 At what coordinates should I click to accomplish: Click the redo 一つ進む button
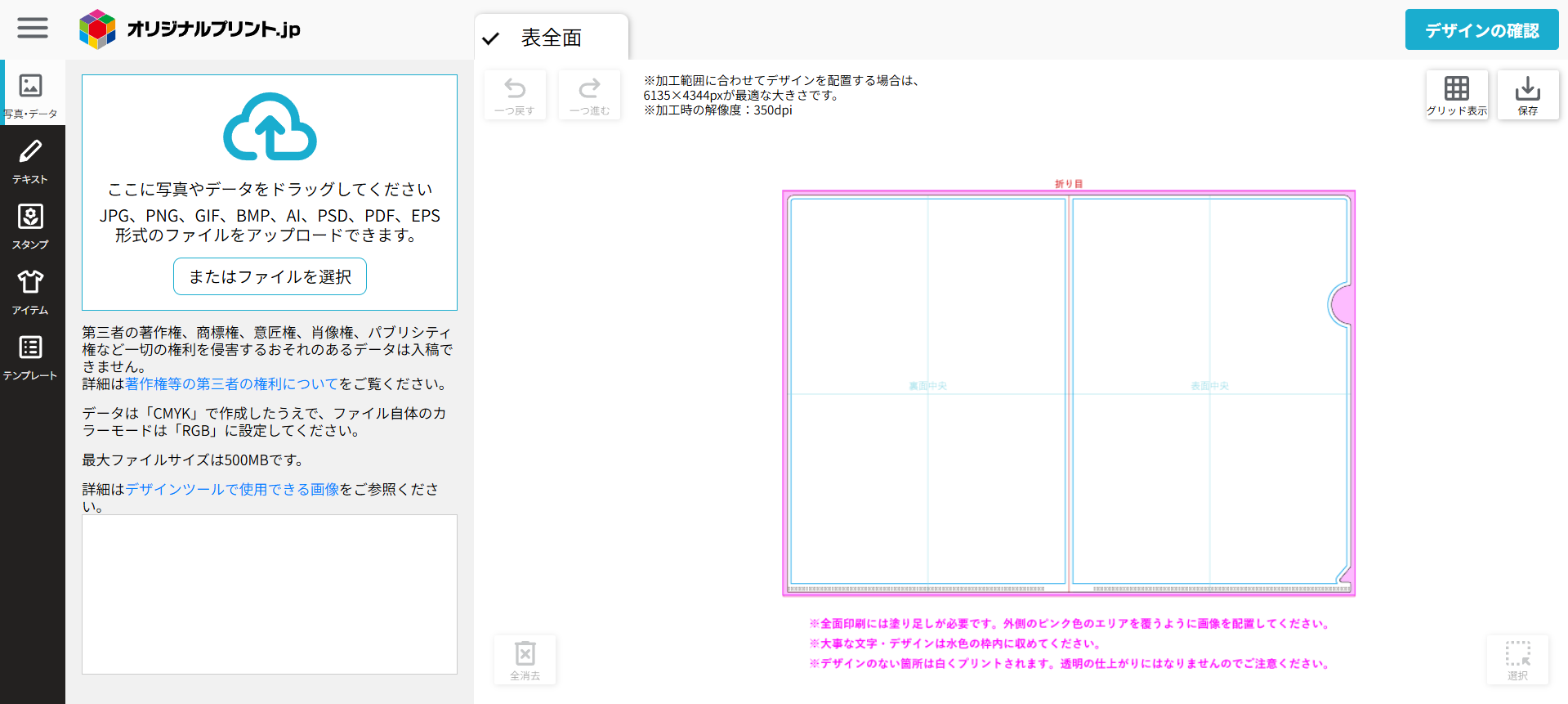589,96
